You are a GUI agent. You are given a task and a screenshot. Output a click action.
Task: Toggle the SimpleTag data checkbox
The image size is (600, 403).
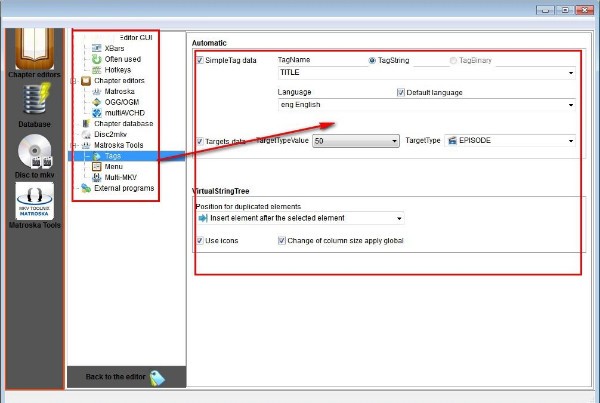coord(200,60)
